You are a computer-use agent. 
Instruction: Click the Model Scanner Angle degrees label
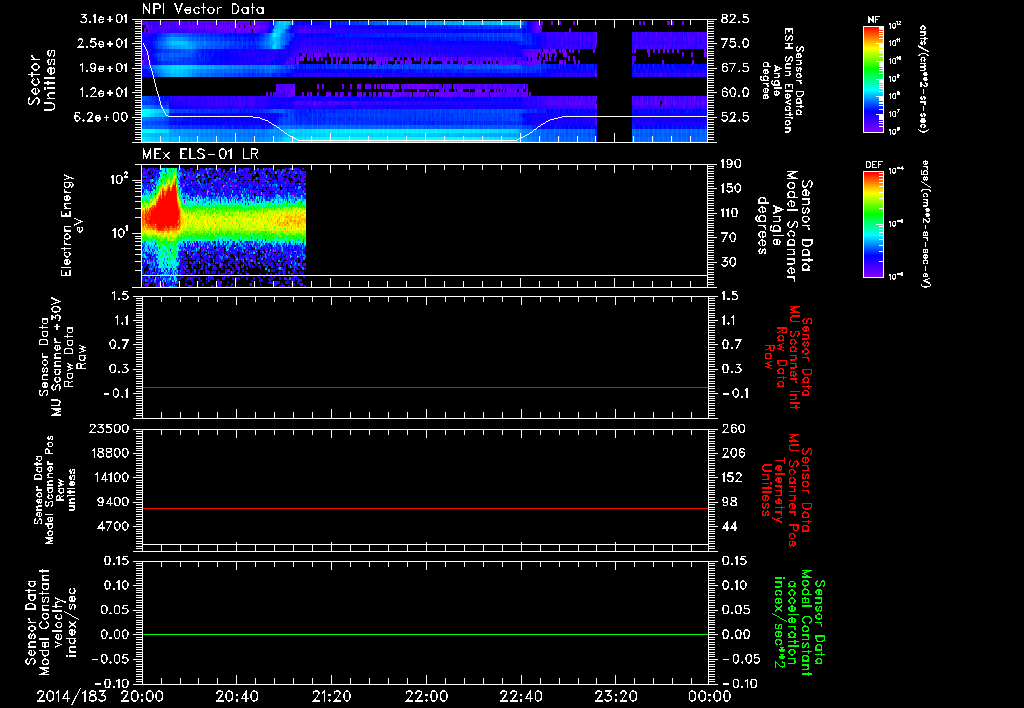tap(784, 225)
